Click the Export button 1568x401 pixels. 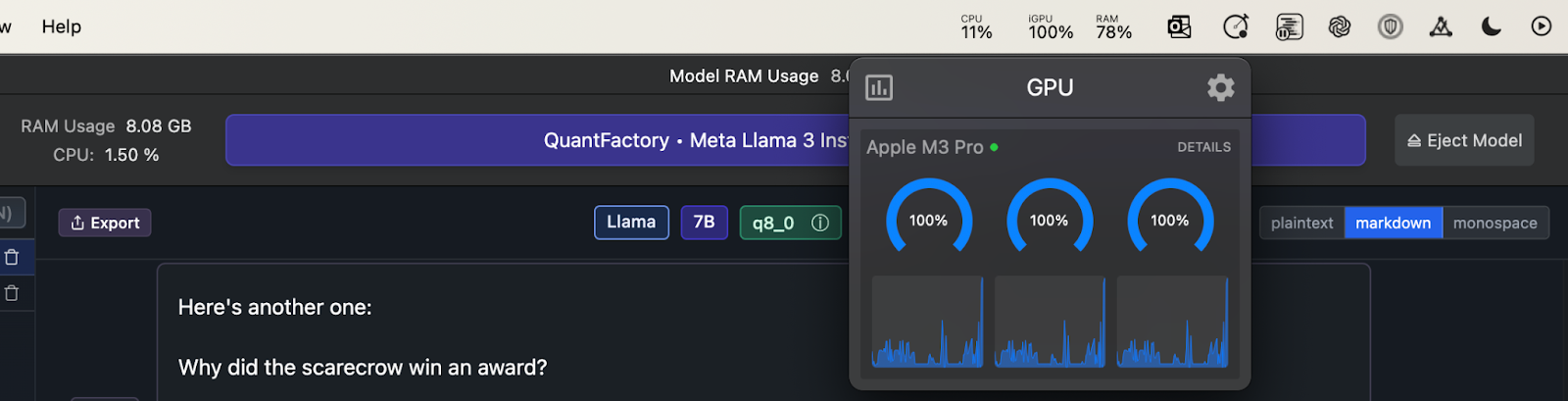(105, 223)
